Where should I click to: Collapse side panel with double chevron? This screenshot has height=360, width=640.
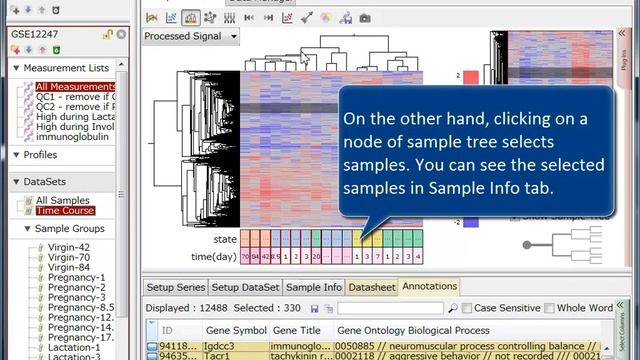pos(622,33)
